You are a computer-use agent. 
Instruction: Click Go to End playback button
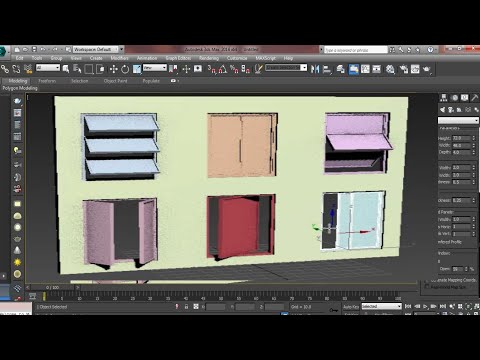(443, 306)
